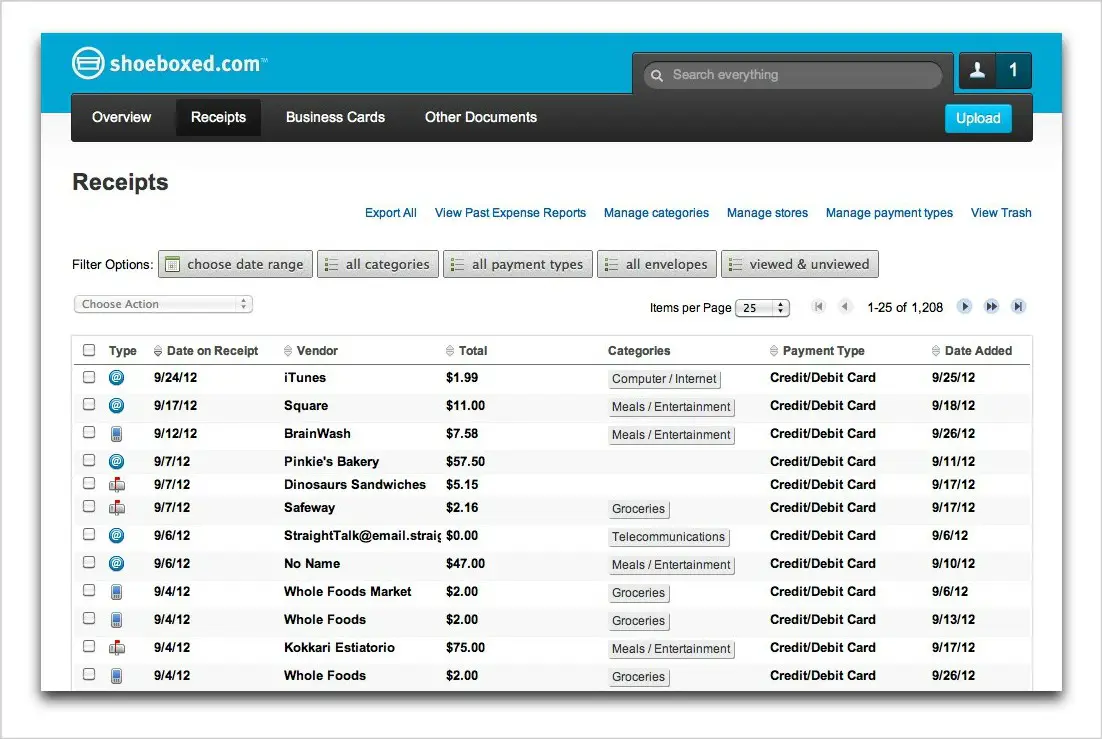Click the Search everything field
1102x739 pixels.
point(793,75)
